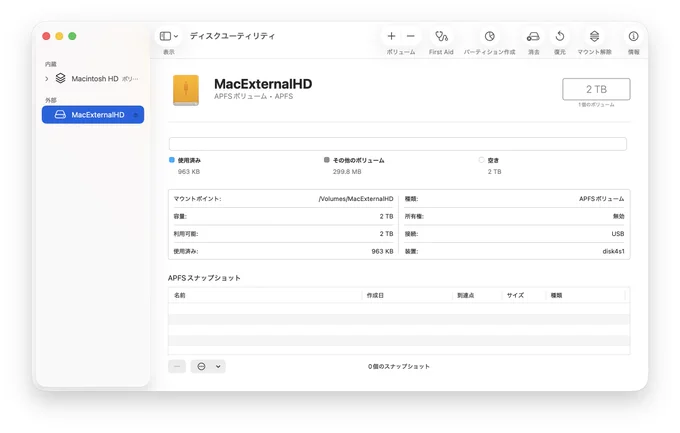Select Macintosh HD in the sidebar
The width and height of the screenshot is (680, 433).
[93, 79]
